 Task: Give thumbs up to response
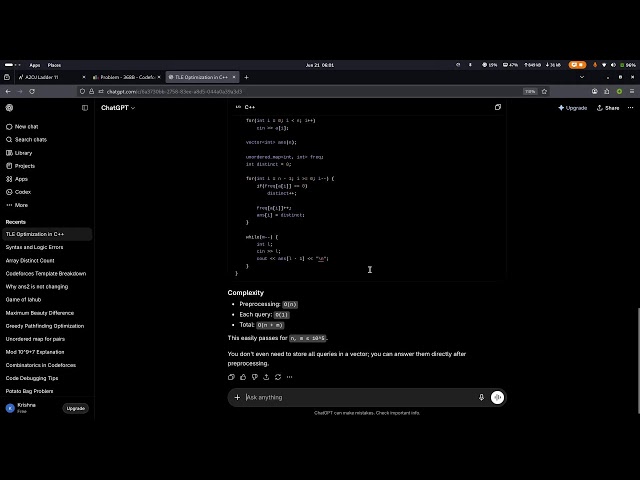243,377
